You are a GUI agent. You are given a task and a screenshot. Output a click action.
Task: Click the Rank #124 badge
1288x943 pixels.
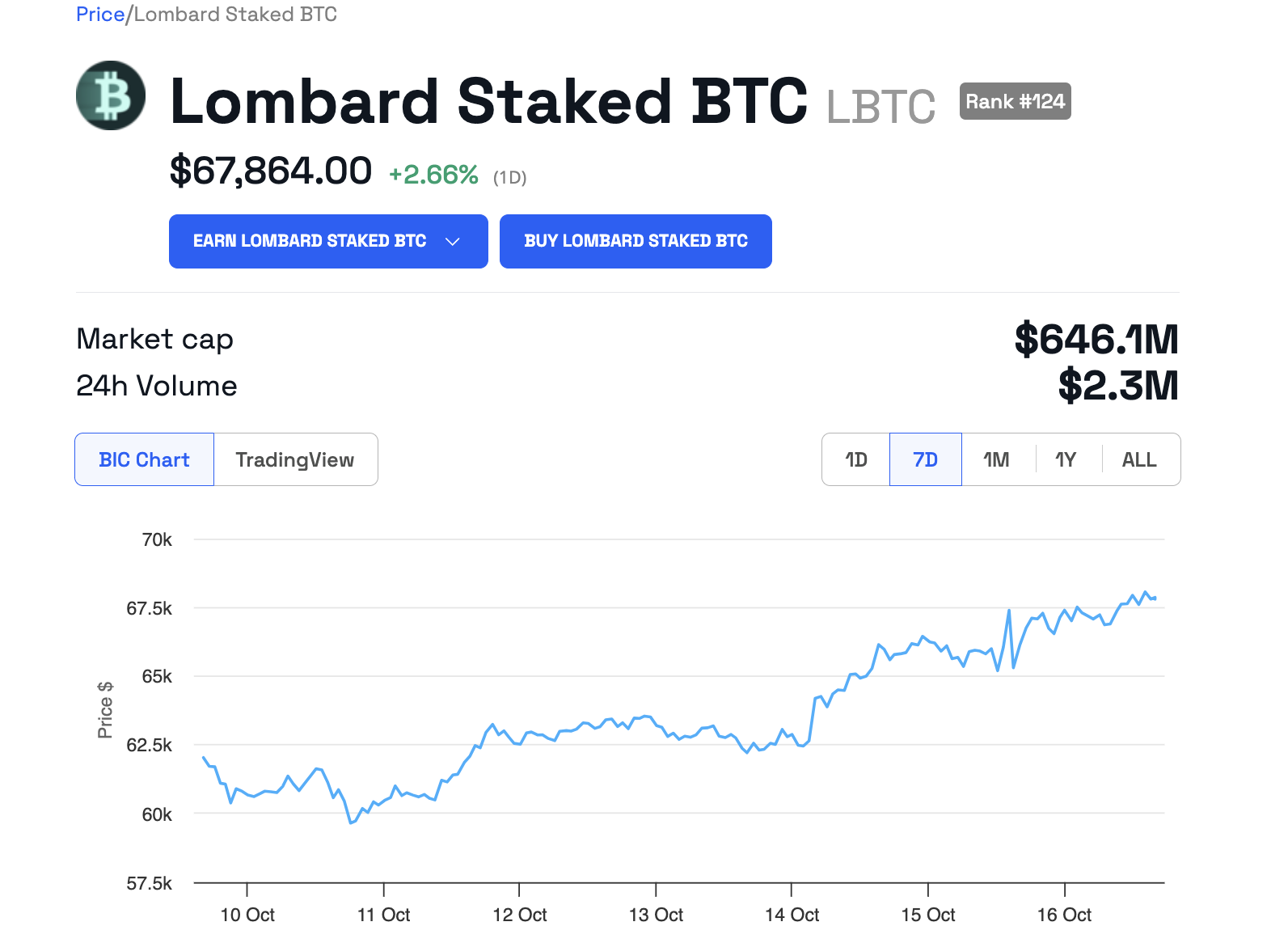[x=1015, y=102]
